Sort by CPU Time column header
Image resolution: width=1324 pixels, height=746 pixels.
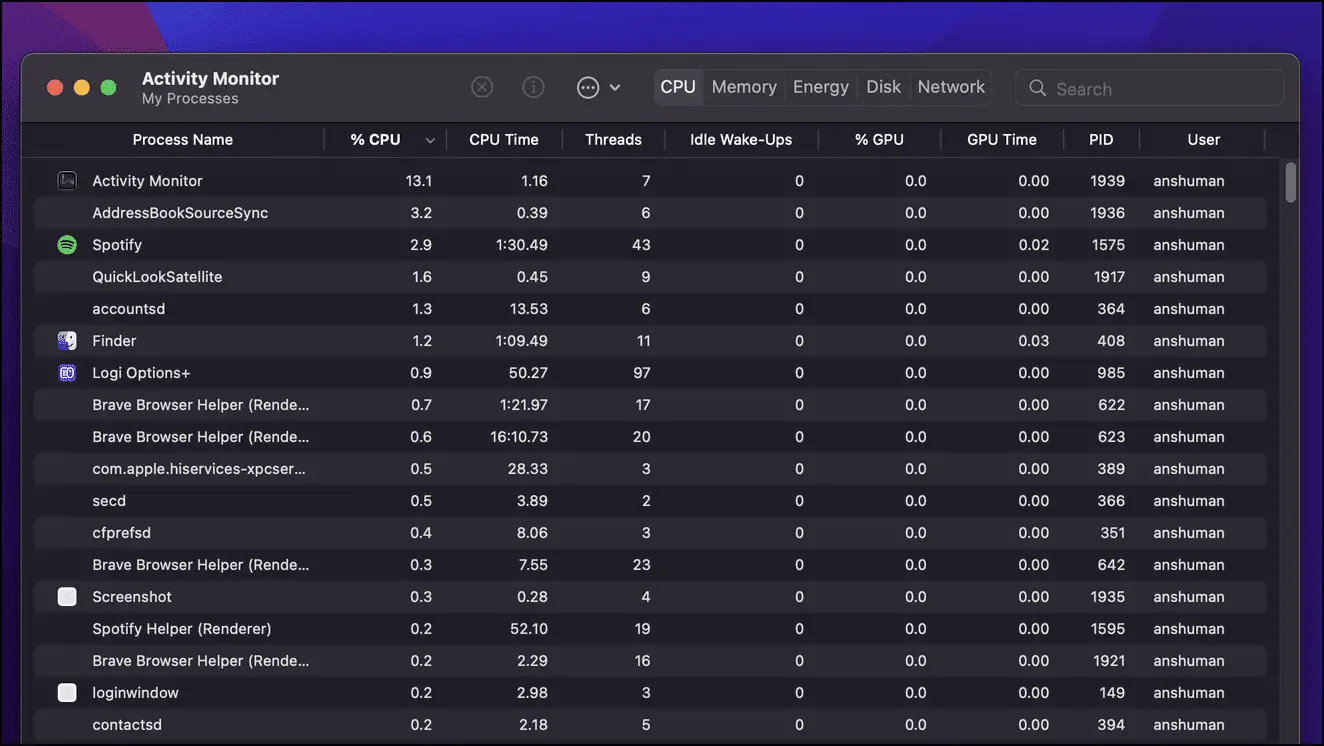(504, 140)
